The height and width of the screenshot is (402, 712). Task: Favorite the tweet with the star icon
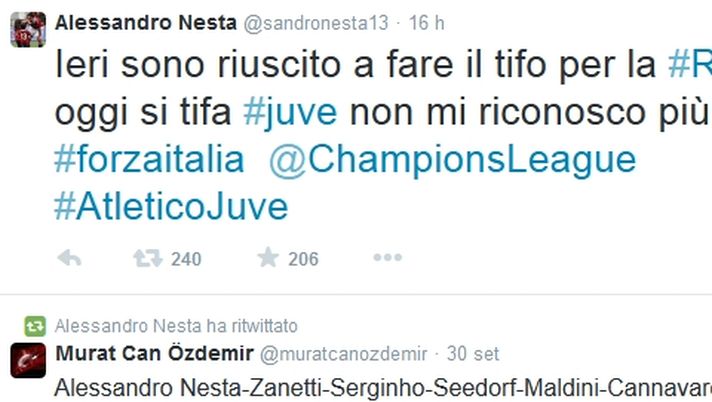tap(267, 258)
